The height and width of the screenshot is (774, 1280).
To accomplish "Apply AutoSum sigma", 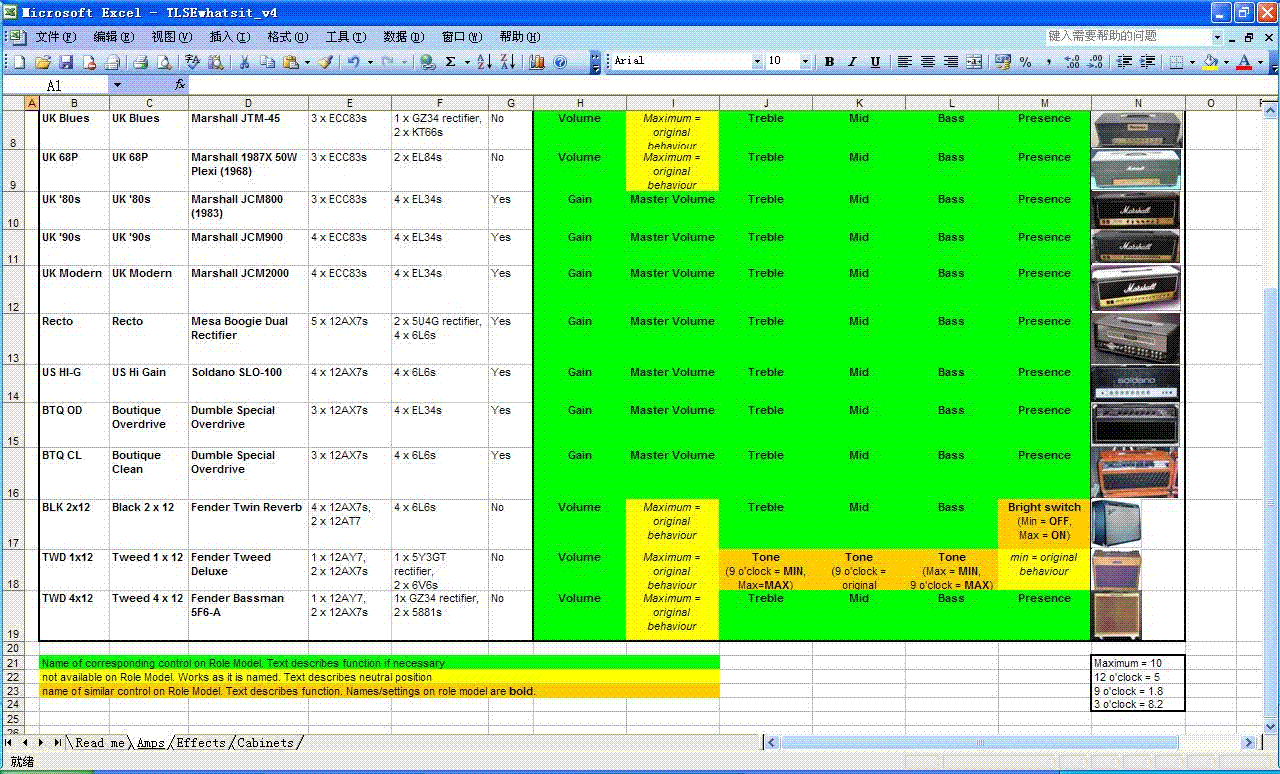I will coord(451,62).
